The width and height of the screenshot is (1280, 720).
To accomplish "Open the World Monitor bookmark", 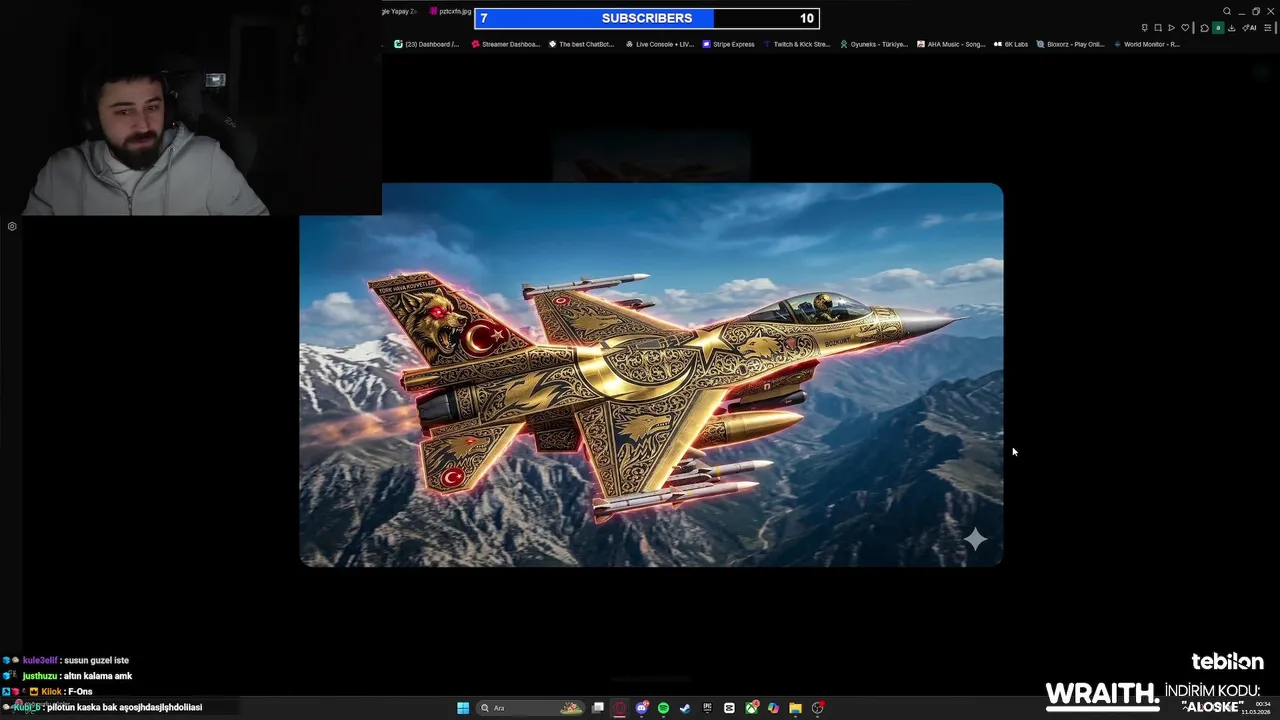I will coord(1146,44).
